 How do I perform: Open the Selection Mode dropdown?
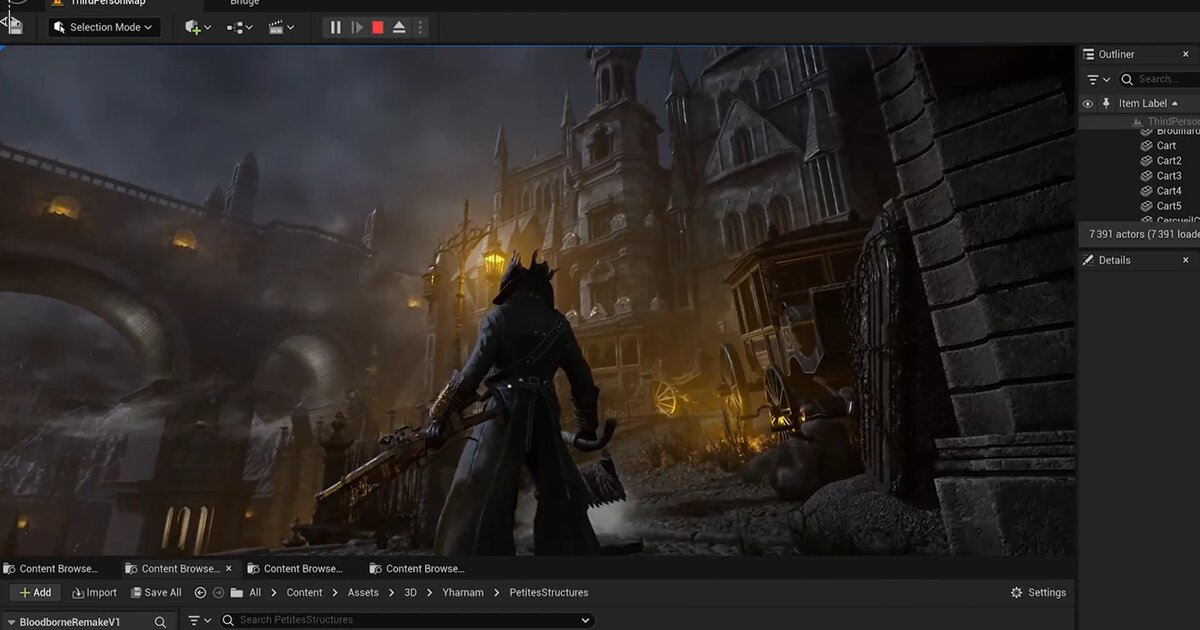[x=104, y=27]
